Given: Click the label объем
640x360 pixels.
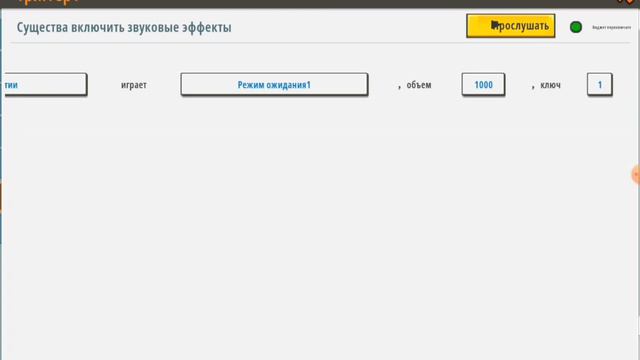Looking at the screenshot, I should tap(419, 84).
